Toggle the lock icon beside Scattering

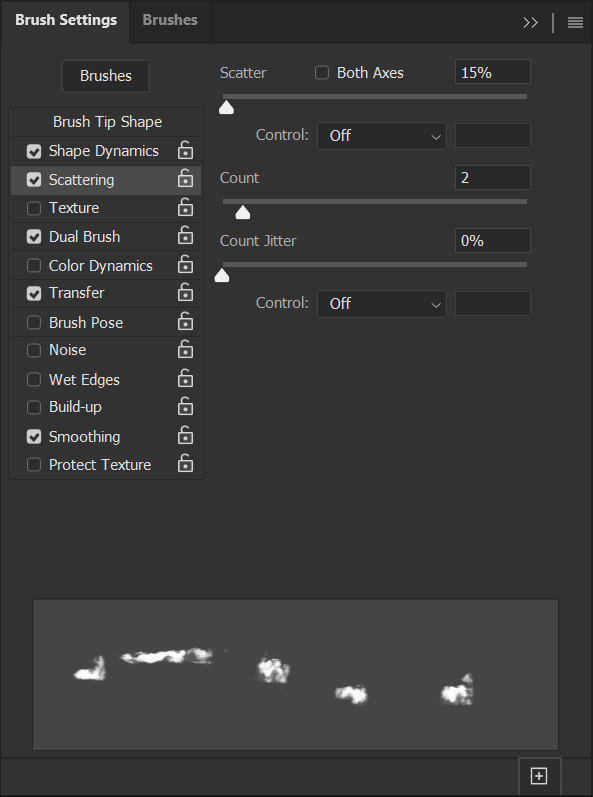(185, 179)
